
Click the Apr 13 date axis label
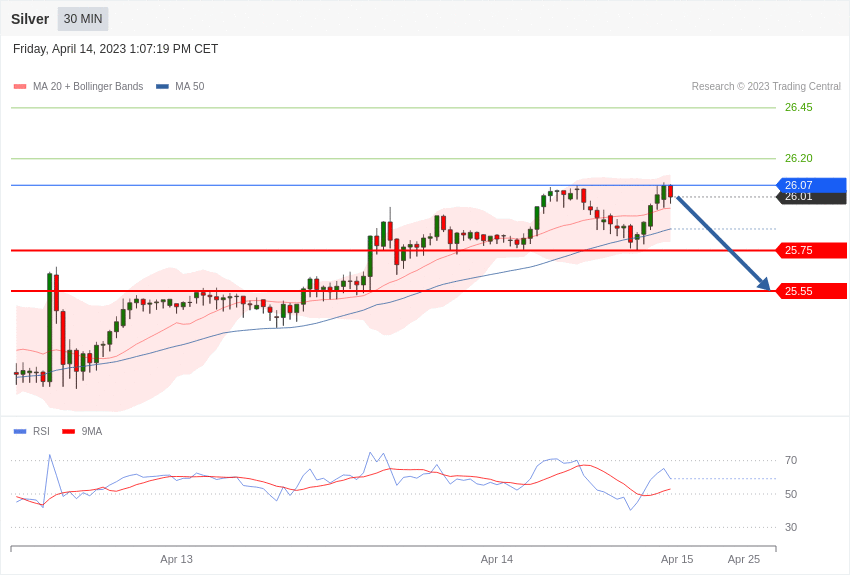pos(176,559)
